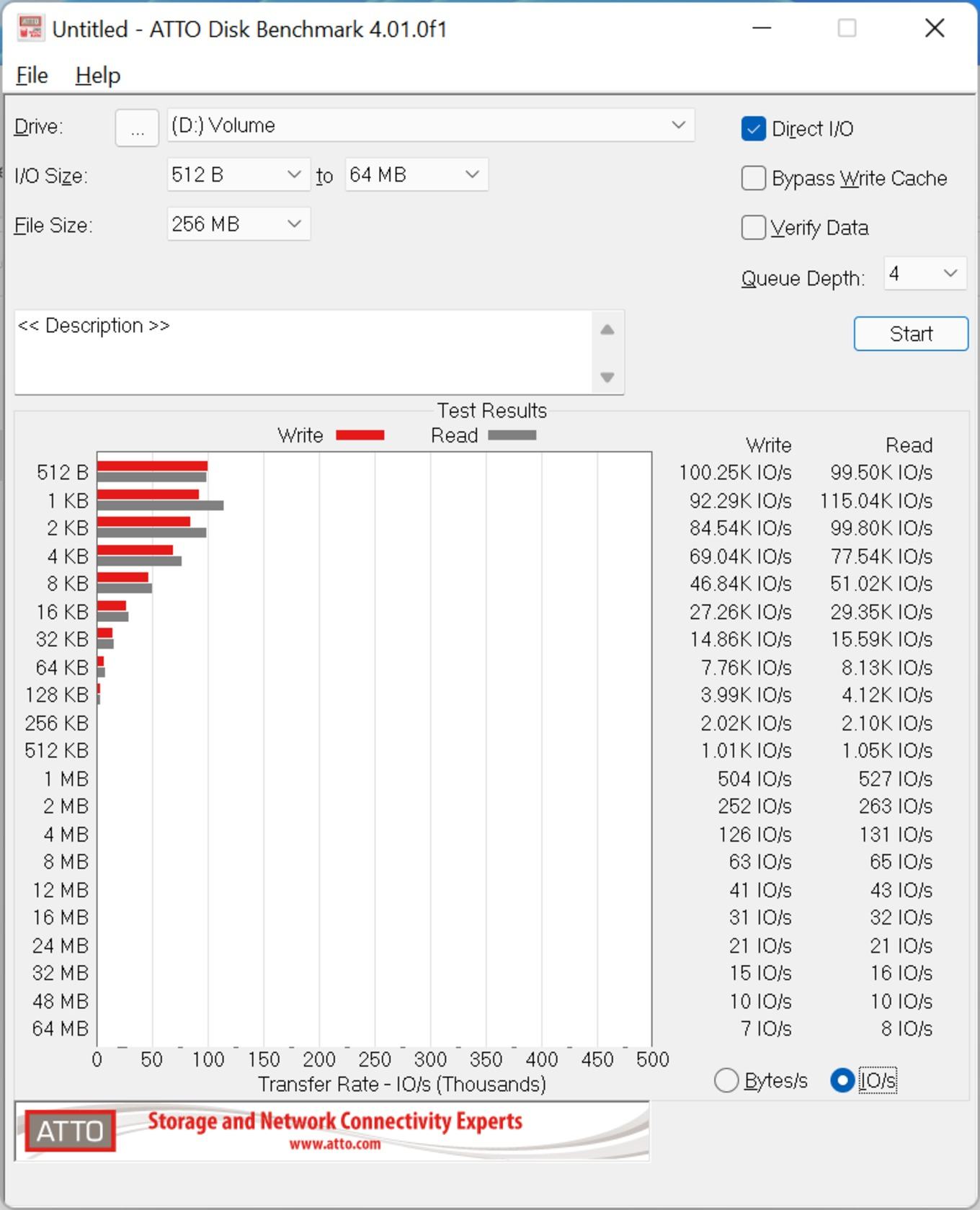This screenshot has width=980, height=1210.
Task: Click the Start button
Action: click(x=911, y=334)
